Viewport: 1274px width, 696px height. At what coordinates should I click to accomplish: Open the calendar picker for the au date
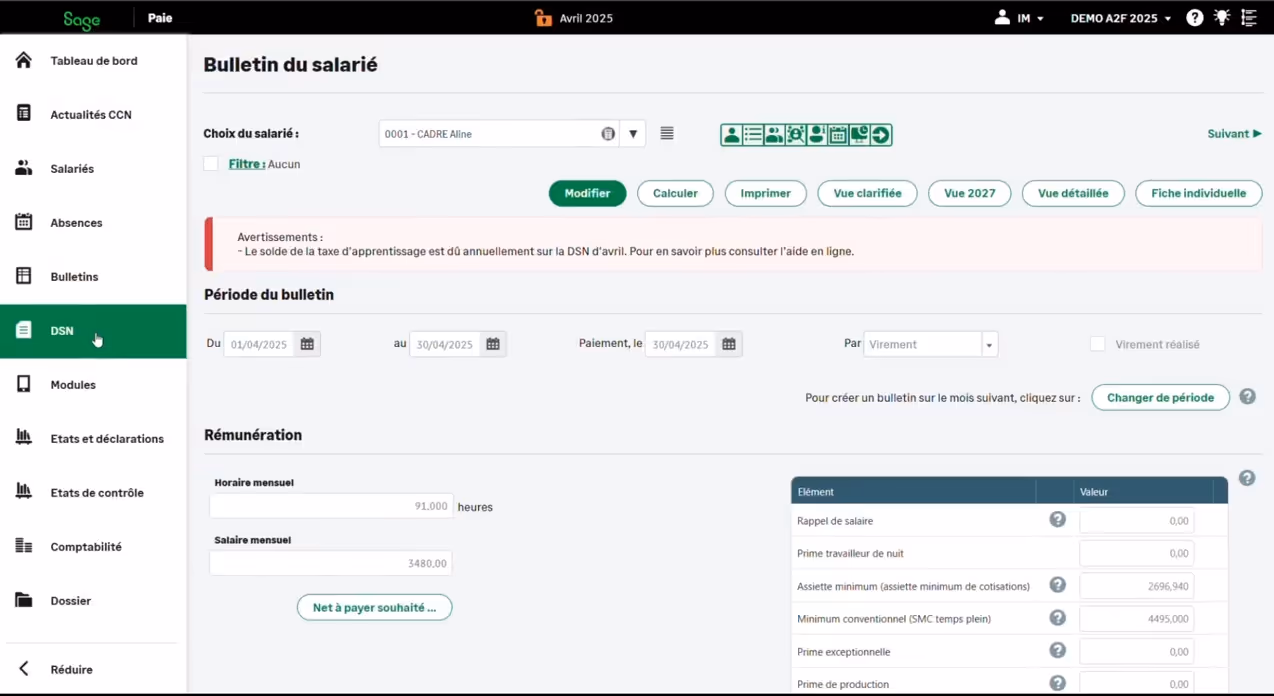tap(493, 344)
